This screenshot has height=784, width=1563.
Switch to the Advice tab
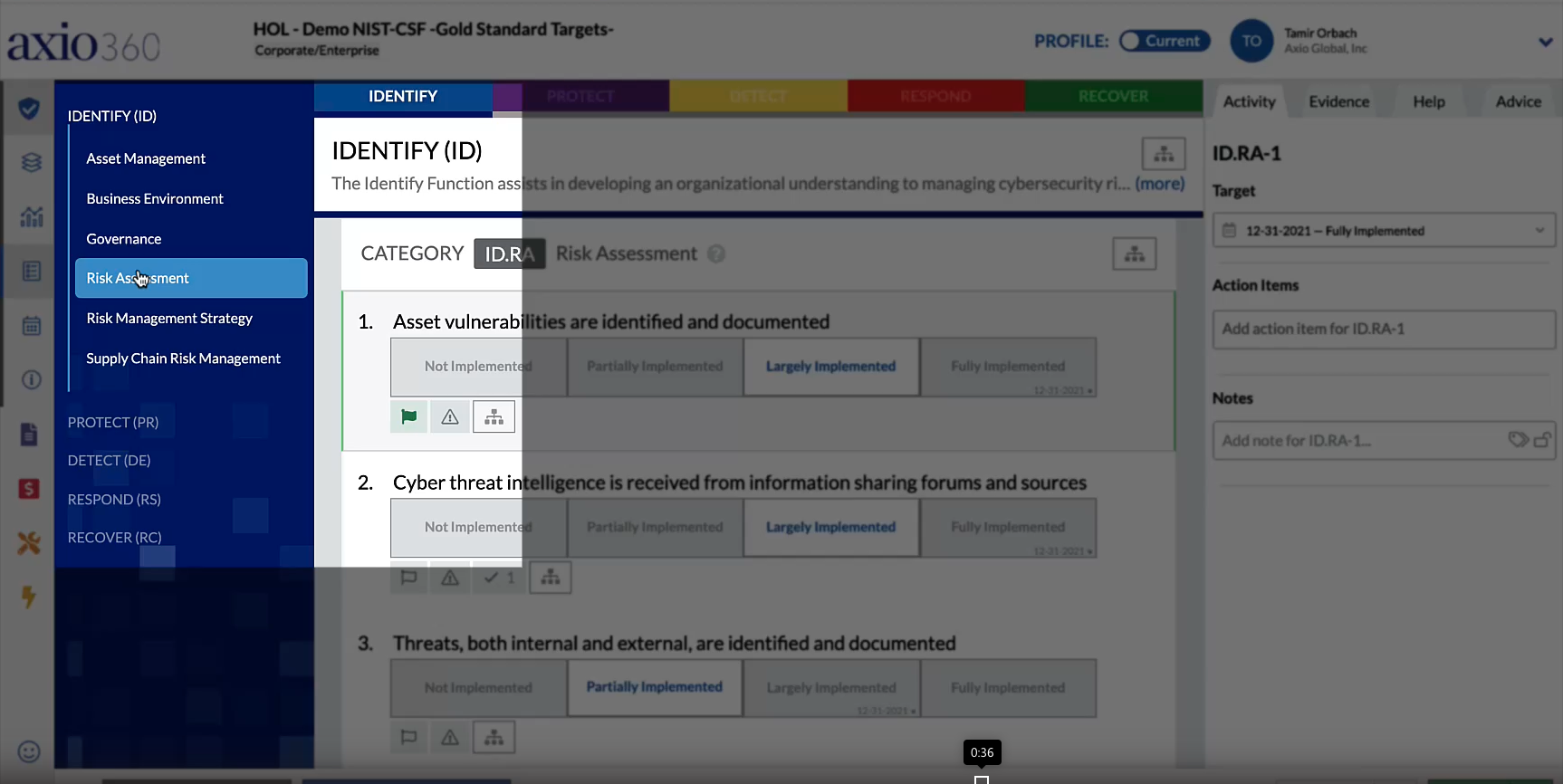[1519, 101]
